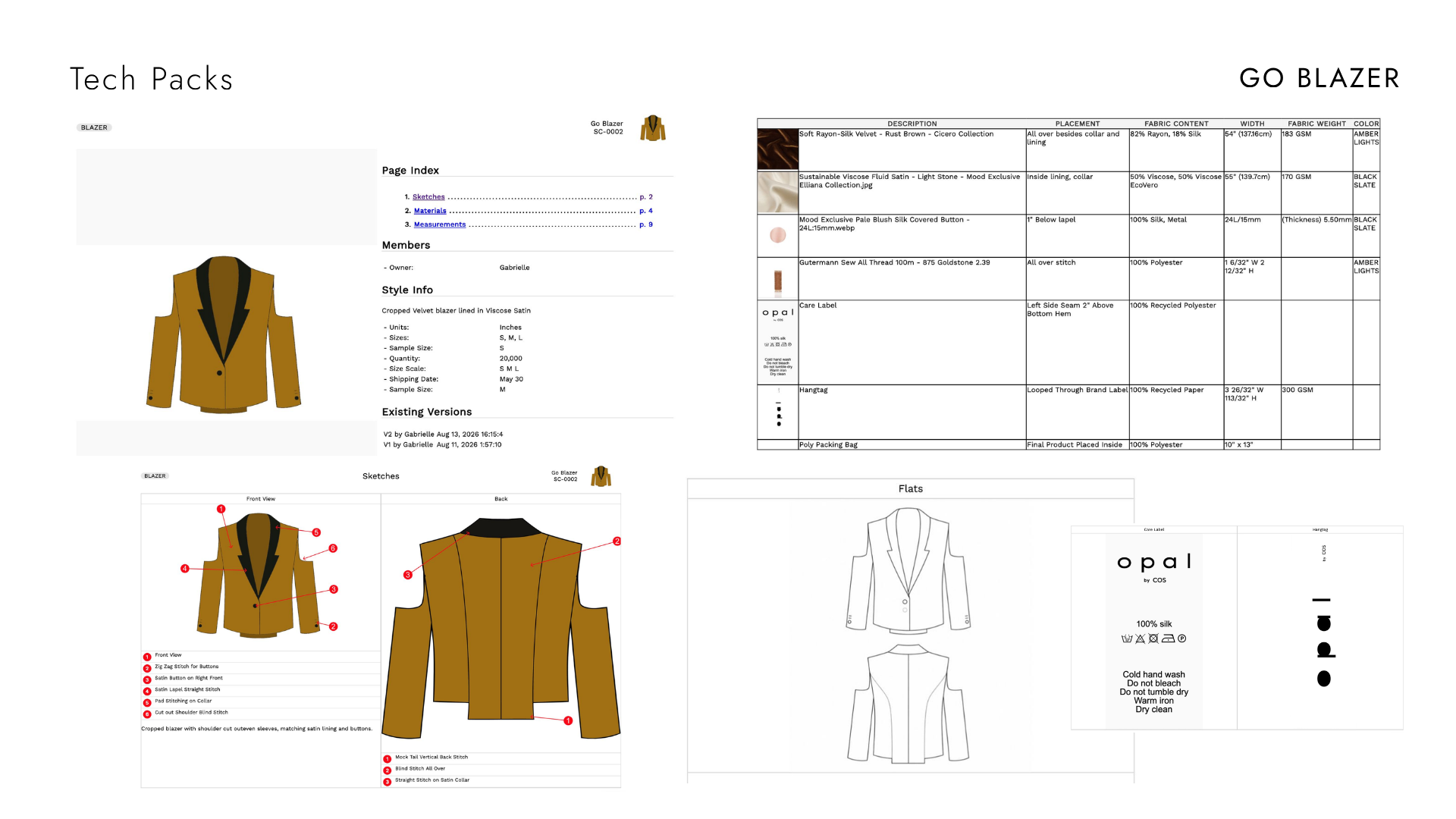Click legend marker 3 Straight Stitch on Satin Collar
This screenshot has width=1456, height=819.
click(x=388, y=781)
